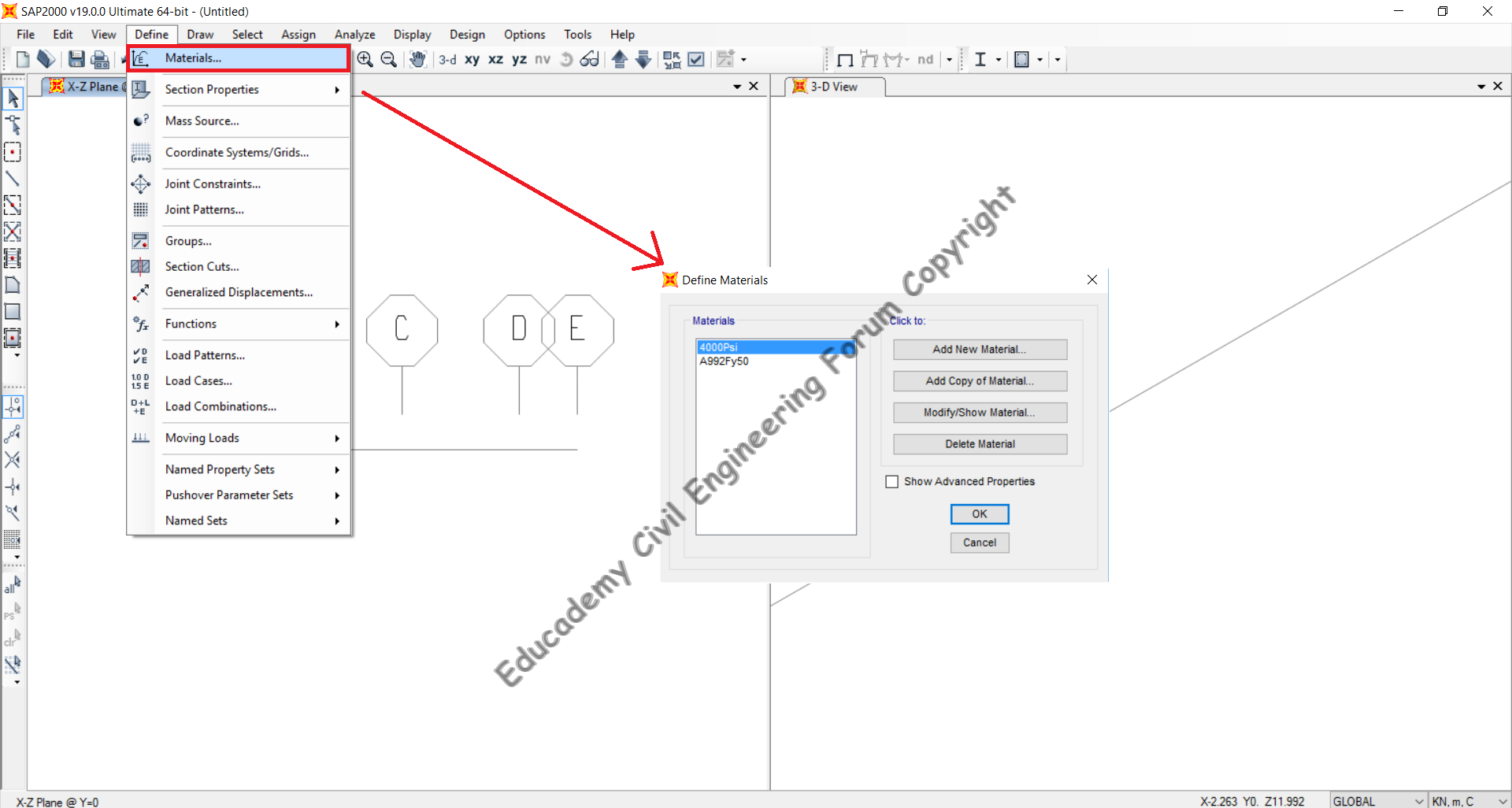Select the Draw Rectangular Area tool
This screenshot has height=808, width=1512.
click(13, 311)
